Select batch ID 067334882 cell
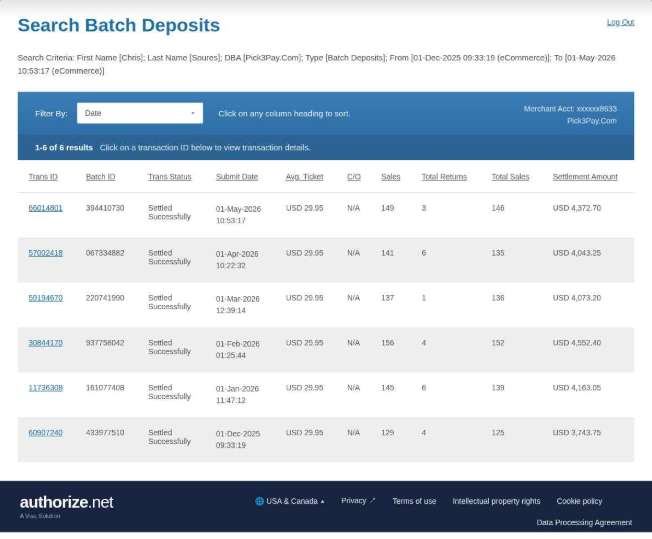This screenshot has width=652, height=539. coord(105,253)
